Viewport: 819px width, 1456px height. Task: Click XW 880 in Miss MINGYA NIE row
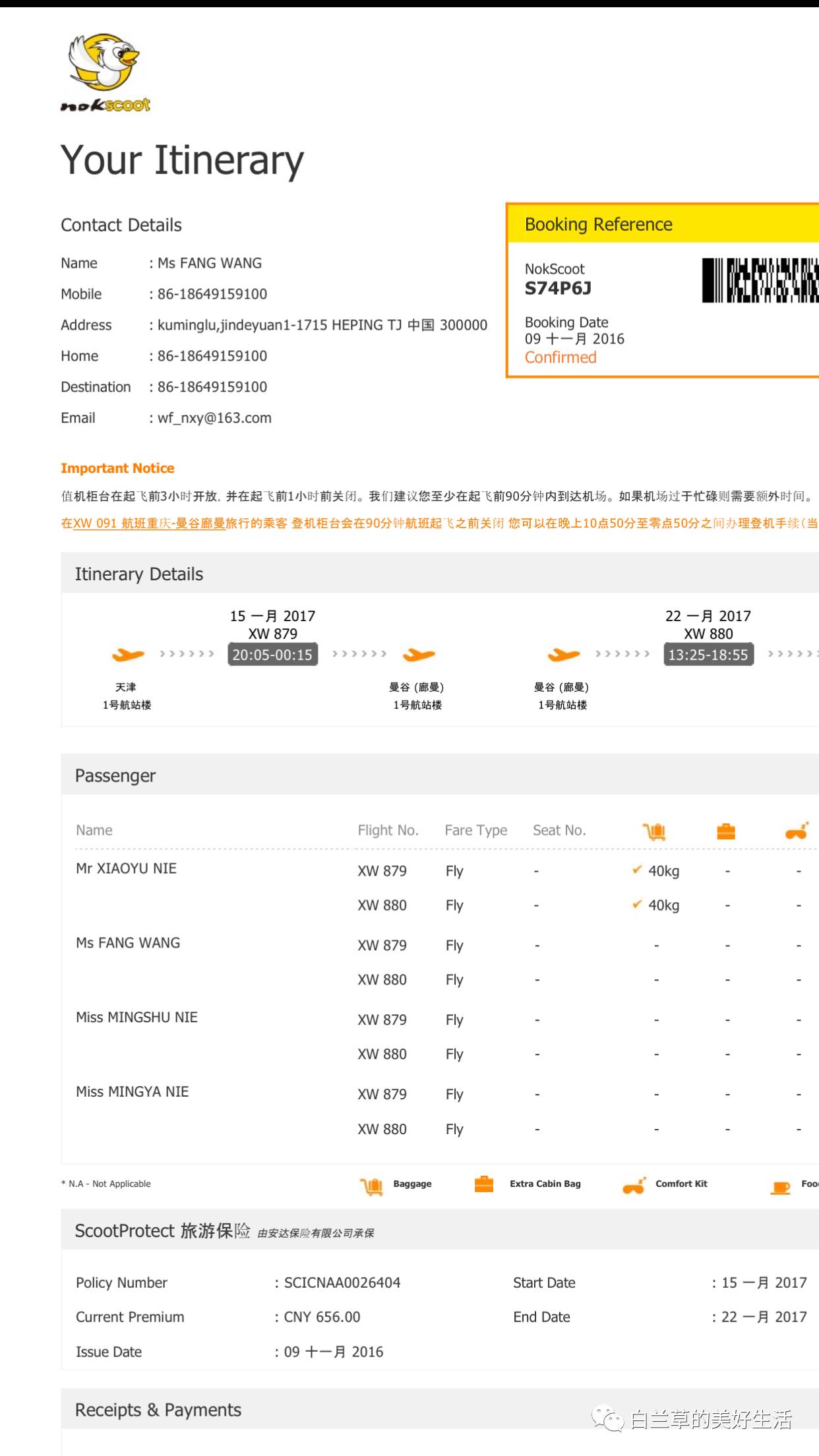[x=382, y=1129]
